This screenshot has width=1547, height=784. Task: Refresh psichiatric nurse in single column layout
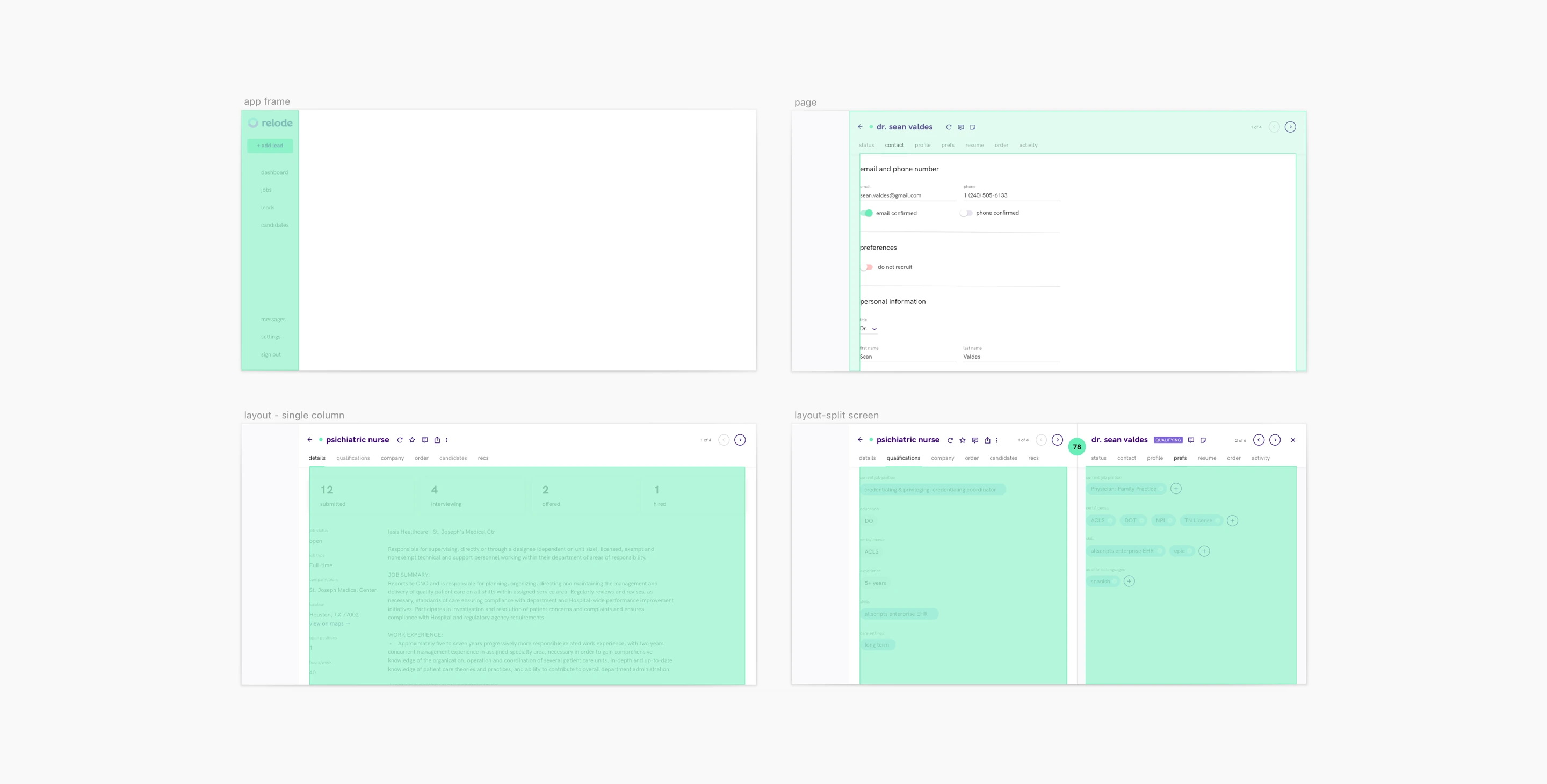(x=400, y=440)
